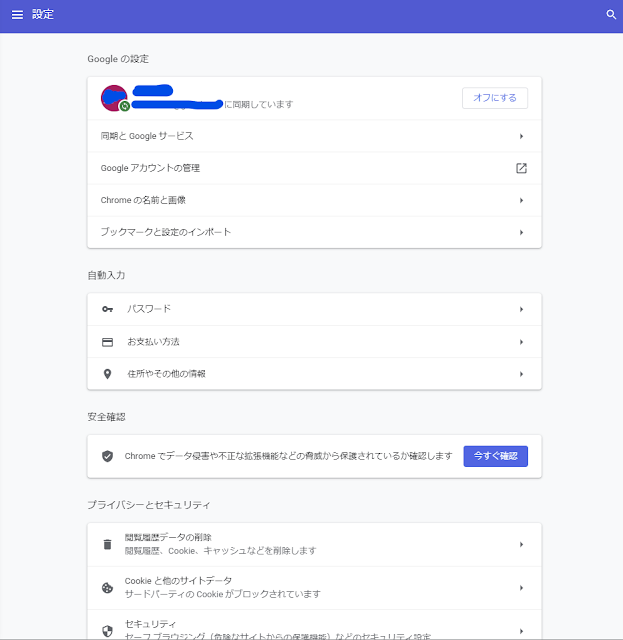
Task: Click the credit card payment icon
Action: coord(107,342)
